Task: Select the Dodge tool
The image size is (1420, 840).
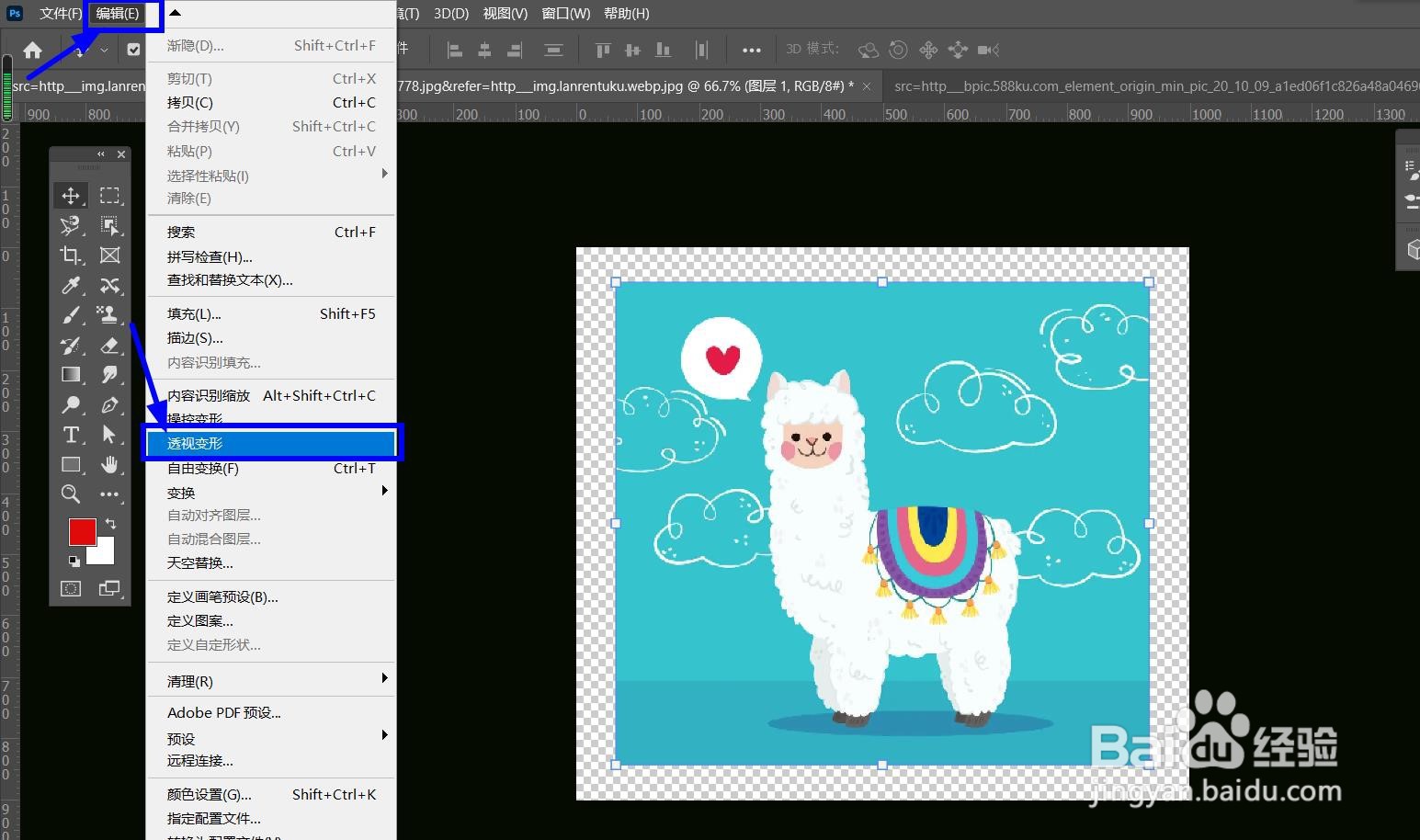Action: tap(71, 404)
